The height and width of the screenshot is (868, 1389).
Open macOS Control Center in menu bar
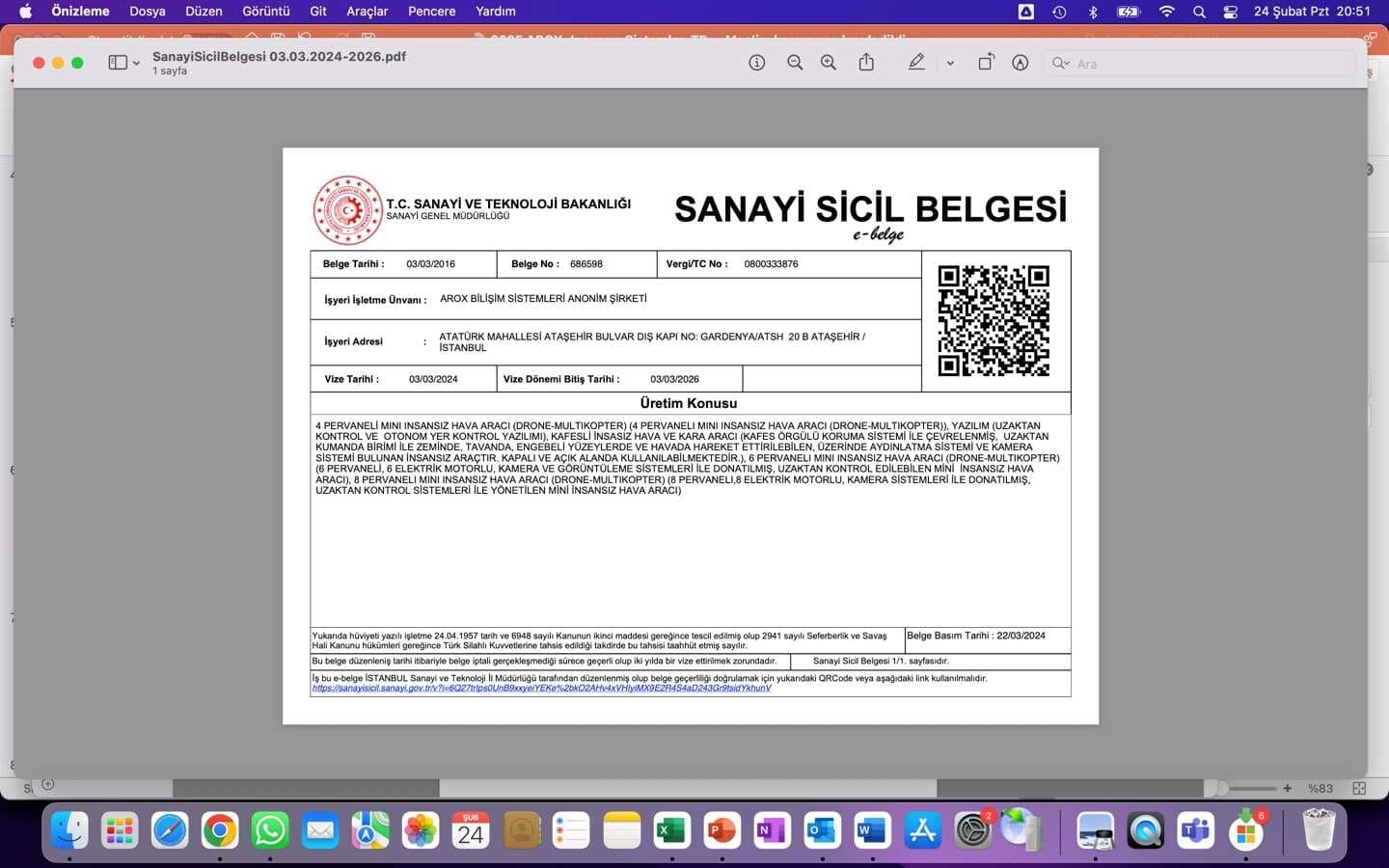(1230, 12)
